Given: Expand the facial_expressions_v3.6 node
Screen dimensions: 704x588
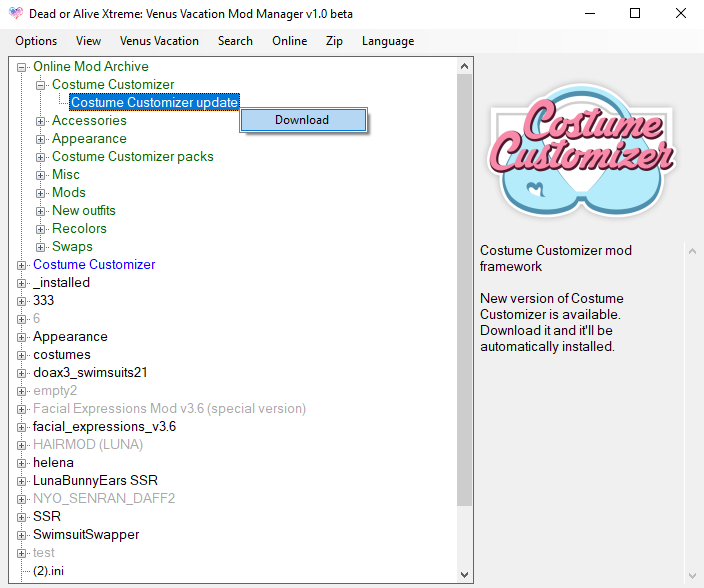Looking at the screenshot, I should click(x=21, y=427).
